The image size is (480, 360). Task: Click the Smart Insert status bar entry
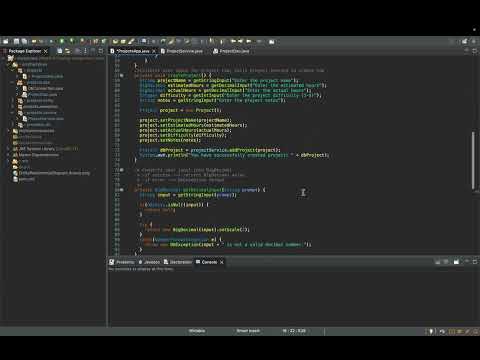click(248, 331)
